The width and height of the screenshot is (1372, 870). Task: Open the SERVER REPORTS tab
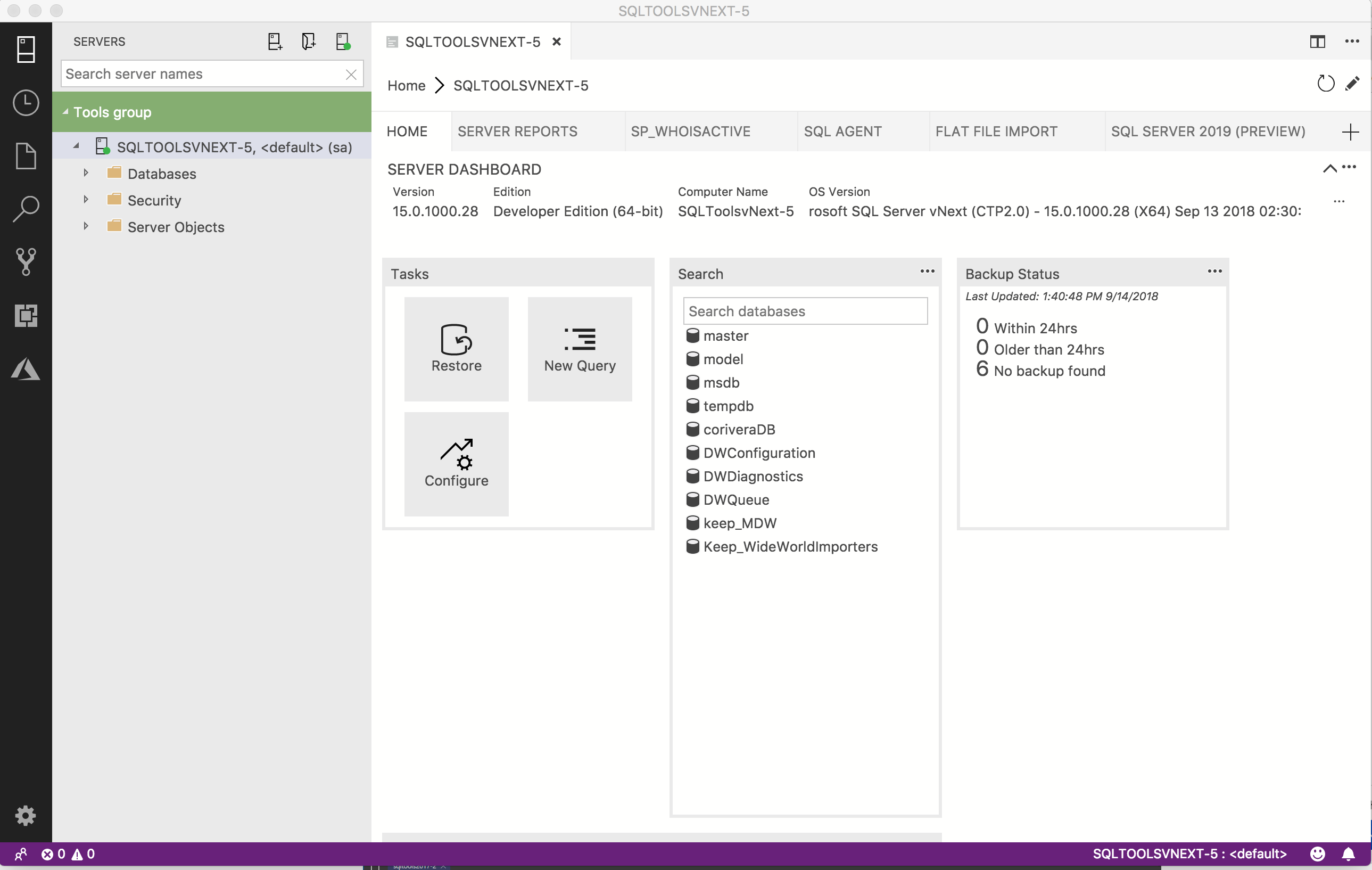click(x=517, y=130)
